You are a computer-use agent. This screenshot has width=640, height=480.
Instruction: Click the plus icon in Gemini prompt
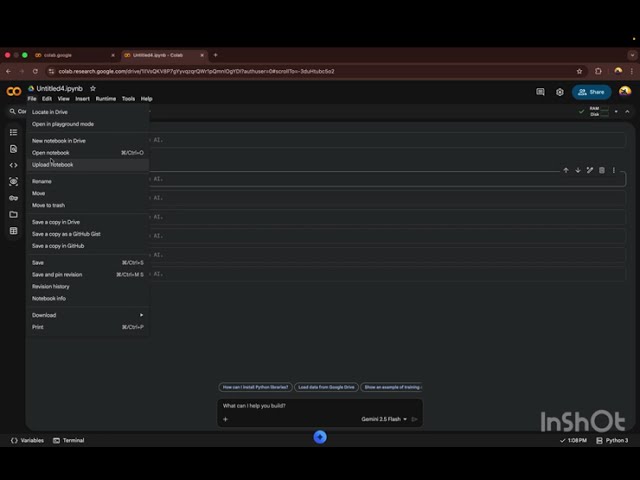pos(225,419)
